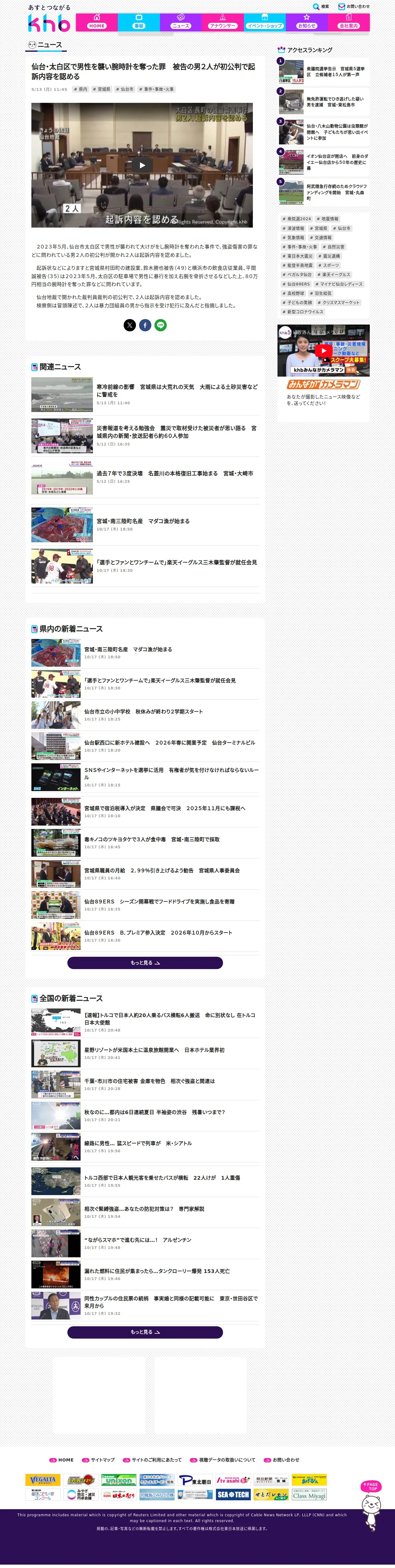Select the 仙台89ERS tag in sidebar
Screen dimensions: 395x1568
click(x=297, y=284)
